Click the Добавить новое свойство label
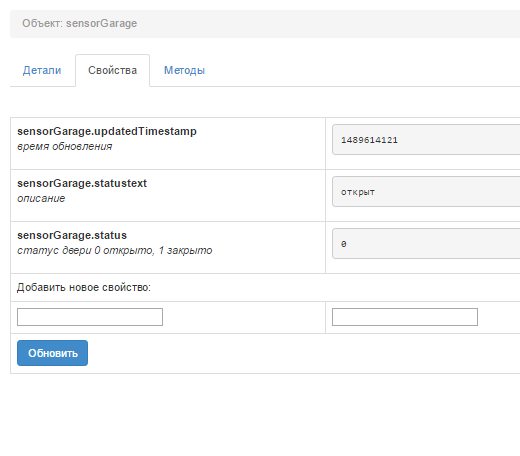The width and height of the screenshot is (520, 456). [x=84, y=287]
